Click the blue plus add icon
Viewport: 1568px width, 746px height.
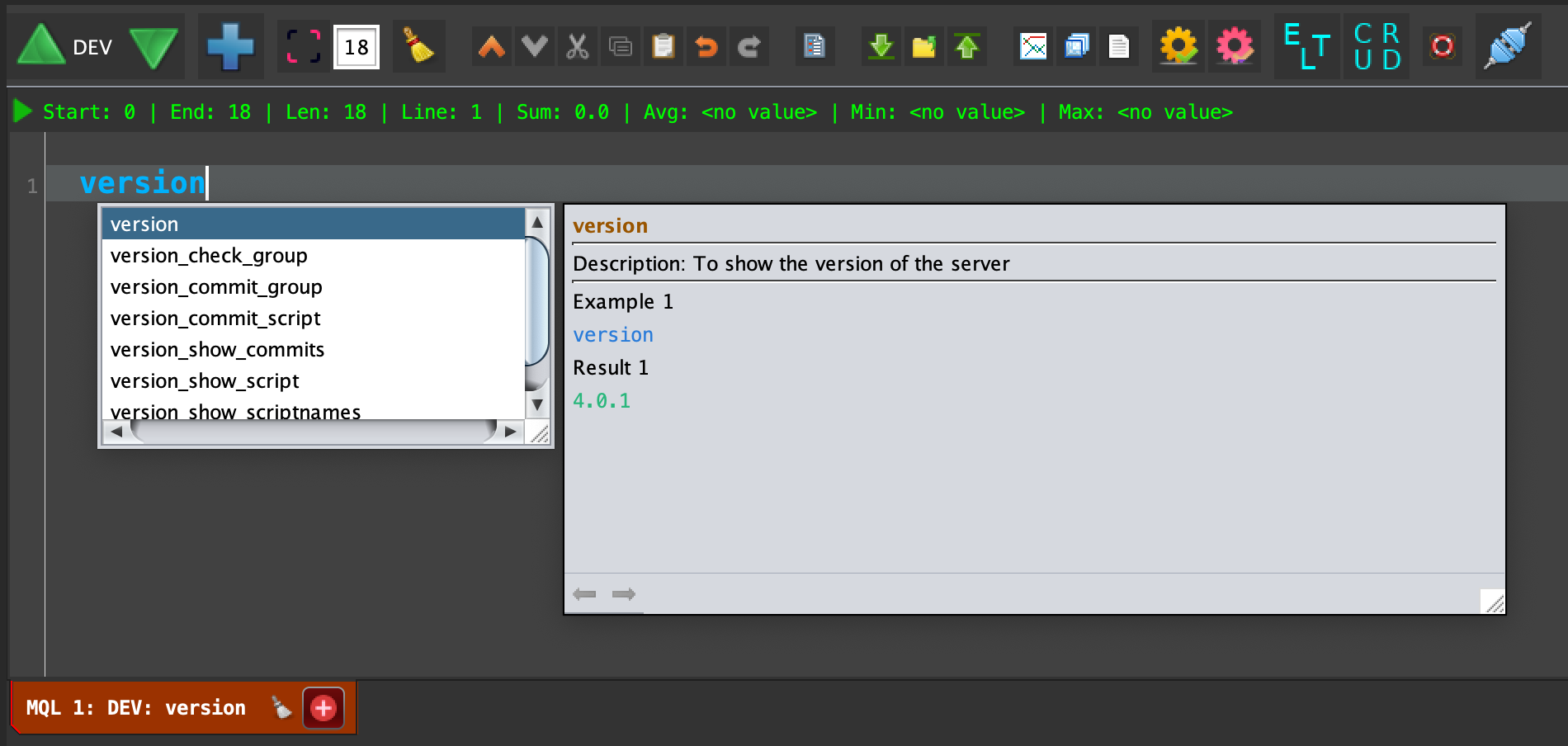tap(230, 47)
